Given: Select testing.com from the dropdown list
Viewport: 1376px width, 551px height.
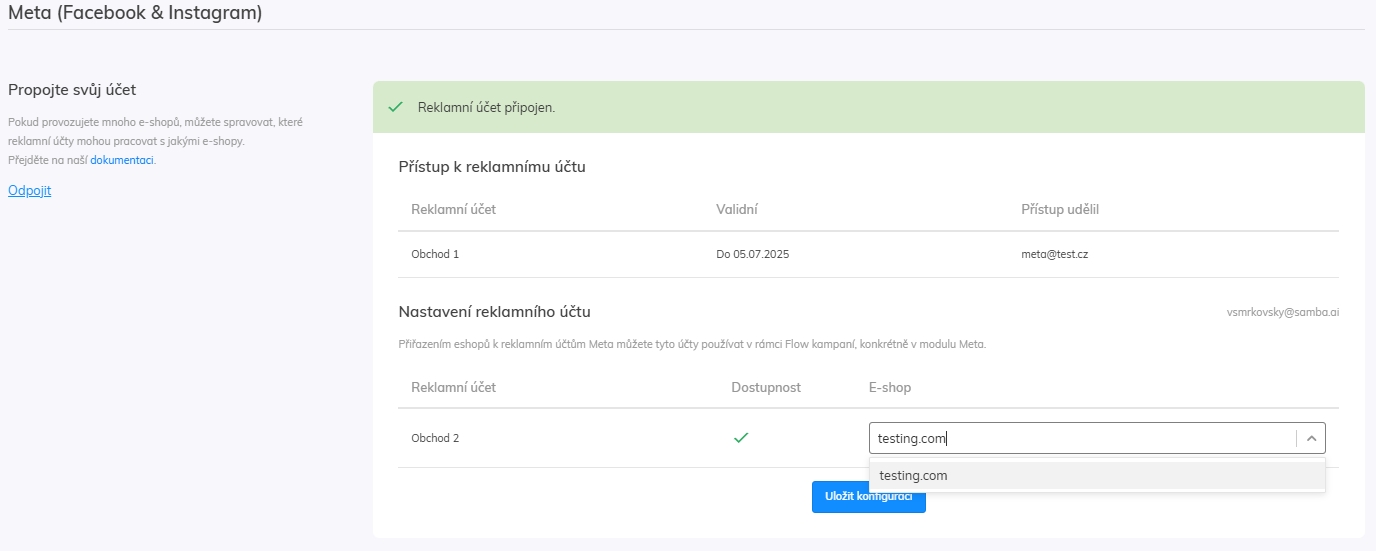Looking at the screenshot, I should coord(1097,475).
